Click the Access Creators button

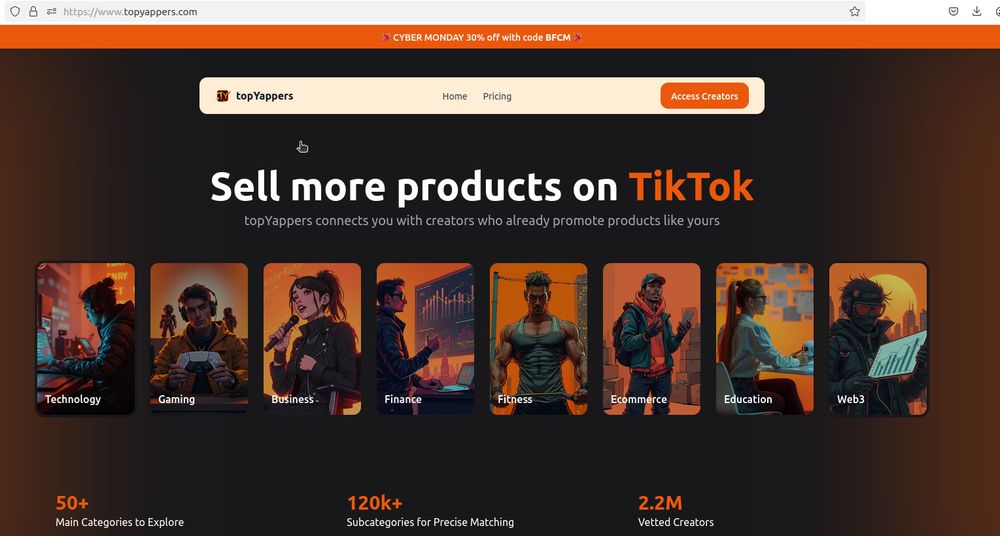tap(704, 96)
